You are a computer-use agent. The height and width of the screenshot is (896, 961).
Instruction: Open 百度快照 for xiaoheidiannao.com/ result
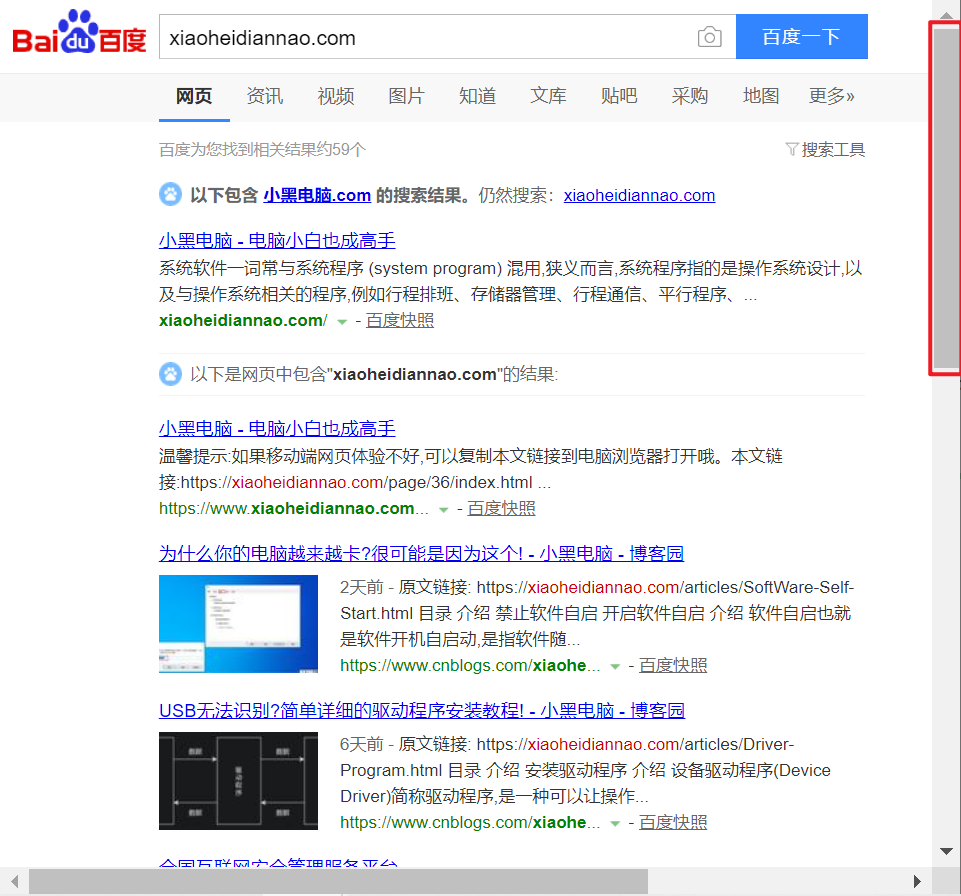pyautogui.click(x=400, y=321)
